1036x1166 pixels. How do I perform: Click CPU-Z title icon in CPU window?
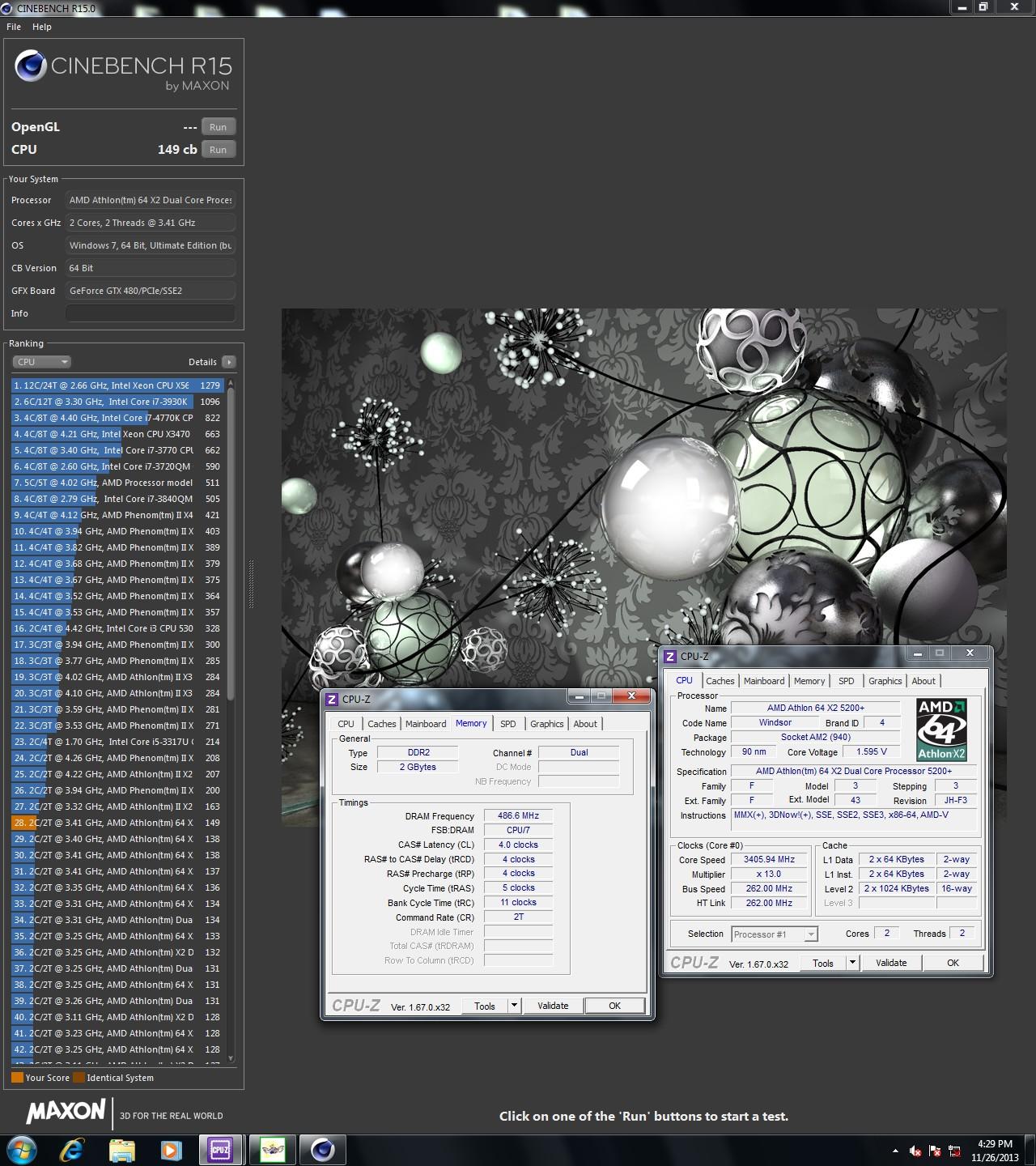click(670, 657)
